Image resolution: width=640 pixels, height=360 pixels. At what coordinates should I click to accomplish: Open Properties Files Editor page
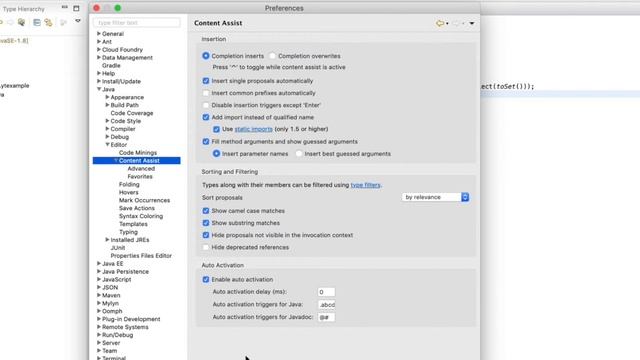point(141,256)
